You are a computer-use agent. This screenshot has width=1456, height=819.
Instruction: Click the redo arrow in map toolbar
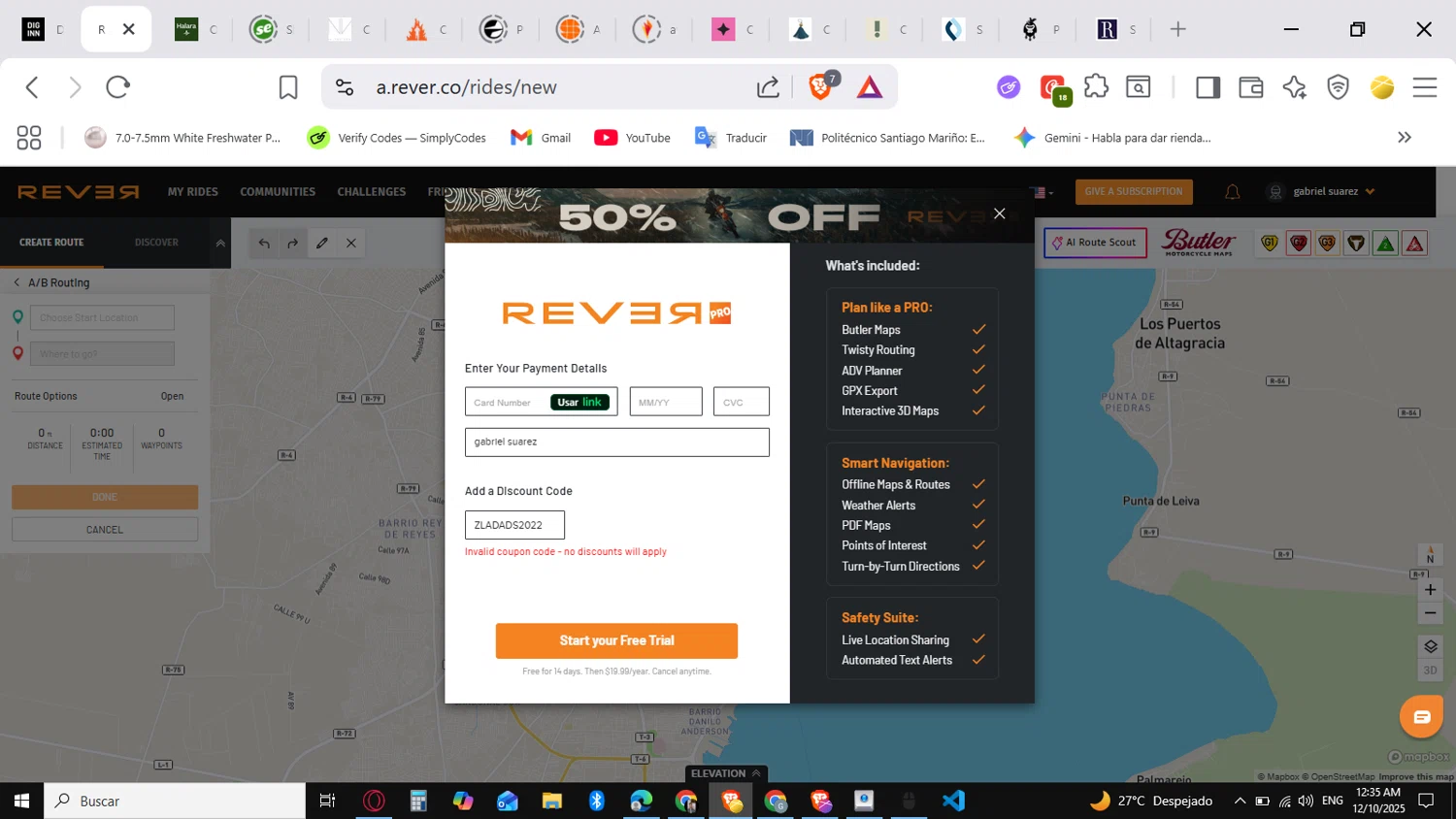click(293, 244)
